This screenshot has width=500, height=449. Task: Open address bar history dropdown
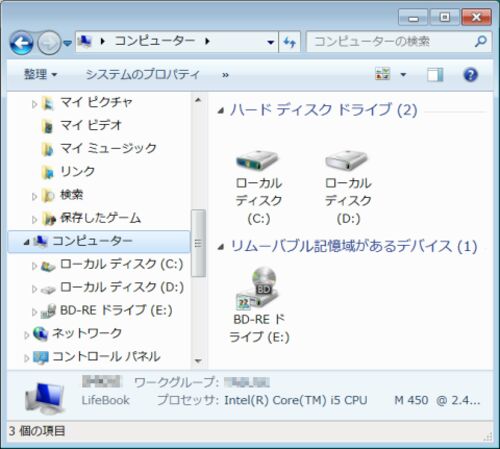point(271,42)
